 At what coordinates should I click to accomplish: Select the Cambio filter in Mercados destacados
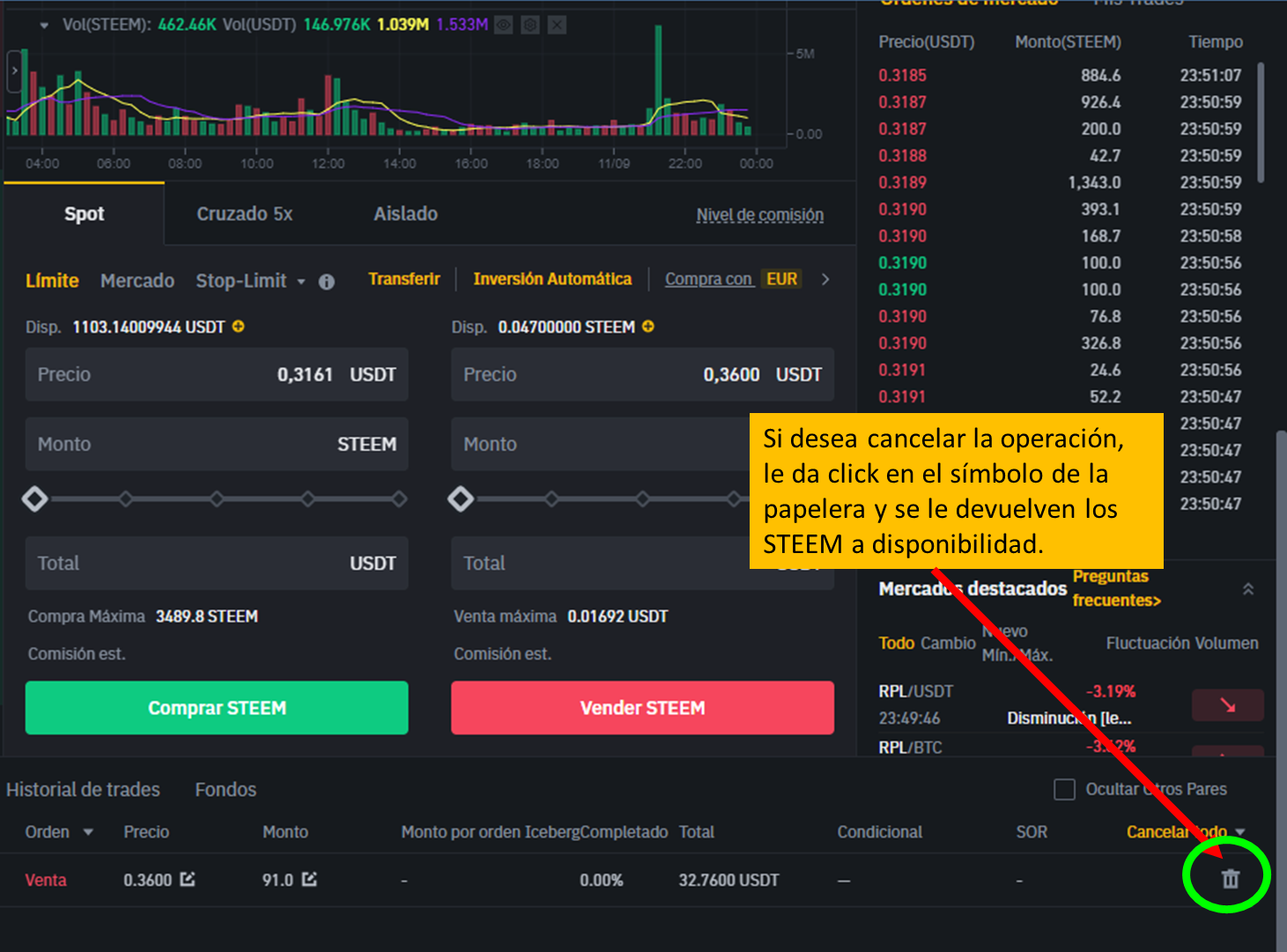click(x=948, y=643)
